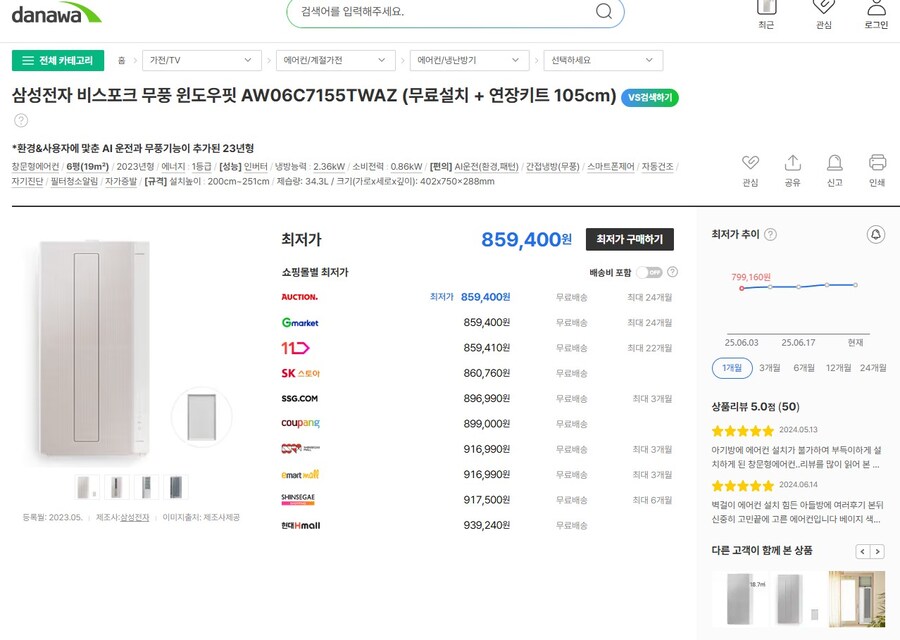The height and width of the screenshot is (640, 900).
Task: Open wishlist icon in top header
Action: [x=824, y=7]
